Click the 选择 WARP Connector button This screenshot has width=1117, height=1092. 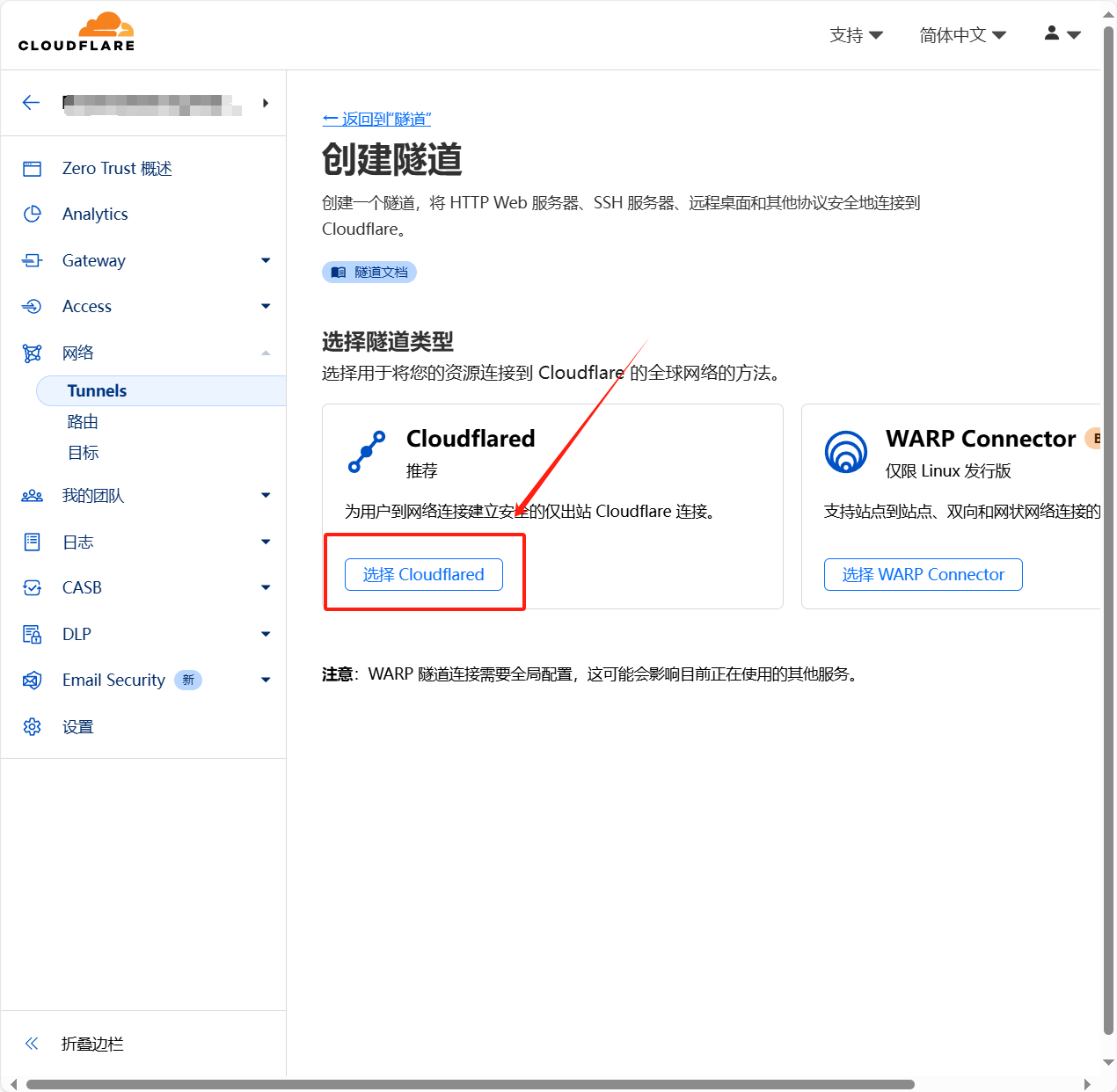tap(923, 575)
